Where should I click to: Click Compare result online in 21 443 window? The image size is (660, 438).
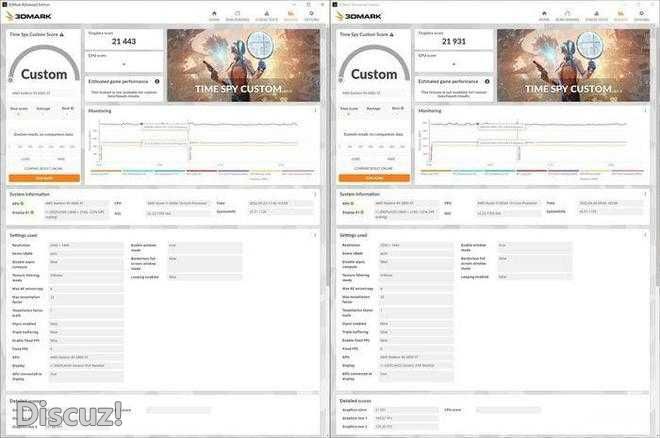pos(43,168)
